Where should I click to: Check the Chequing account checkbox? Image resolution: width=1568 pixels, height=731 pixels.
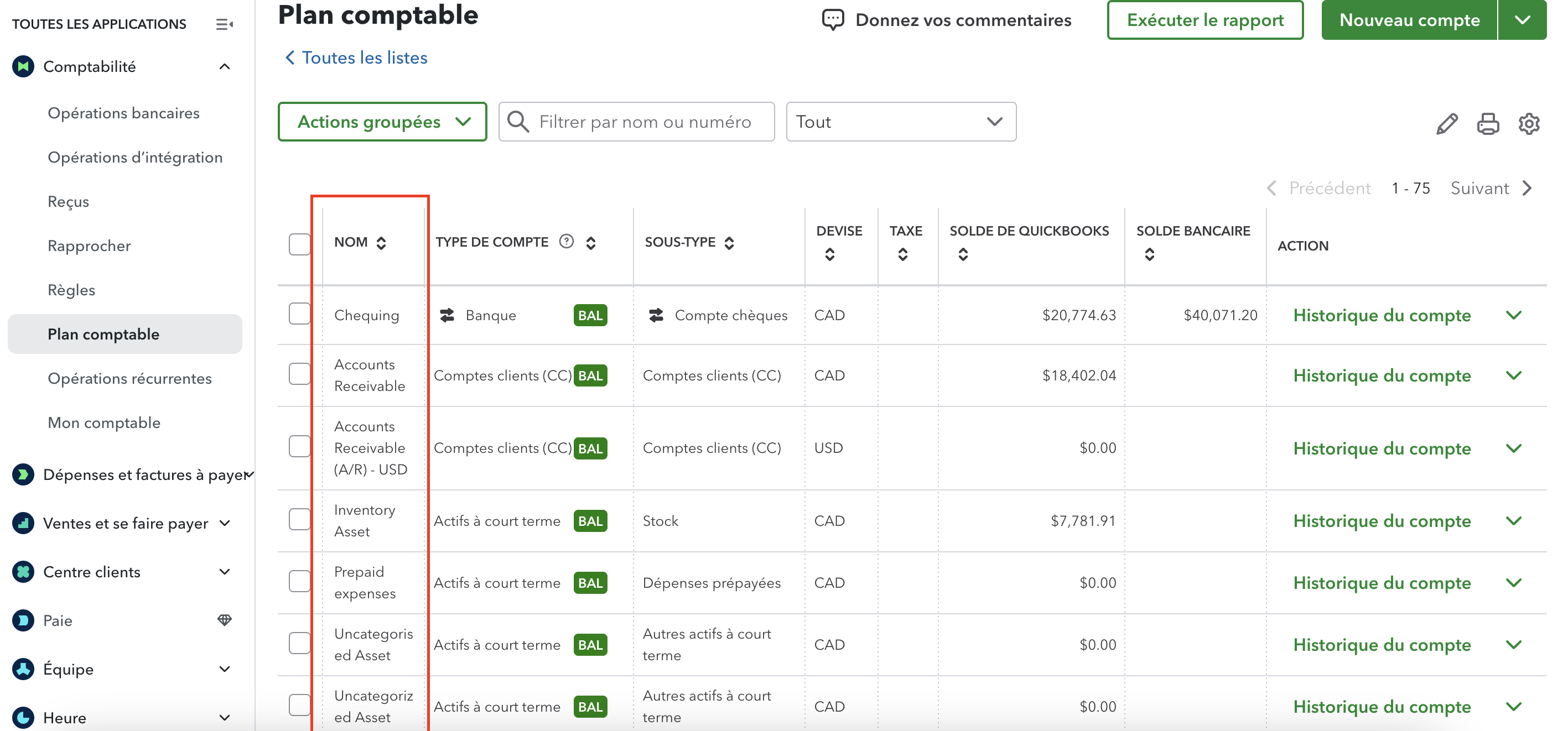299,314
